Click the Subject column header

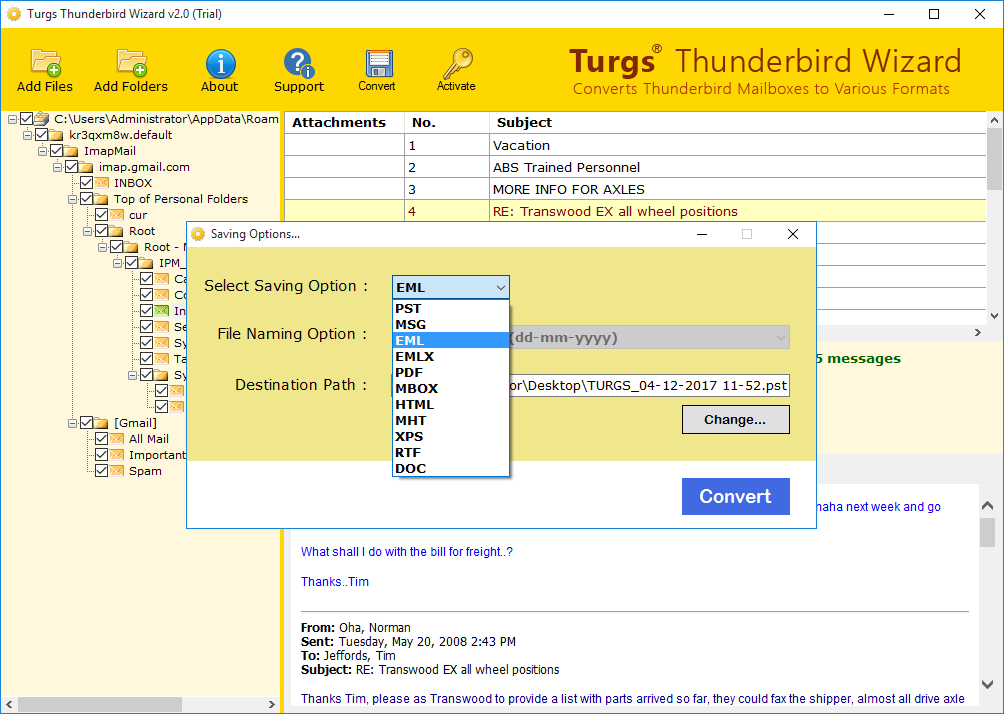click(738, 122)
